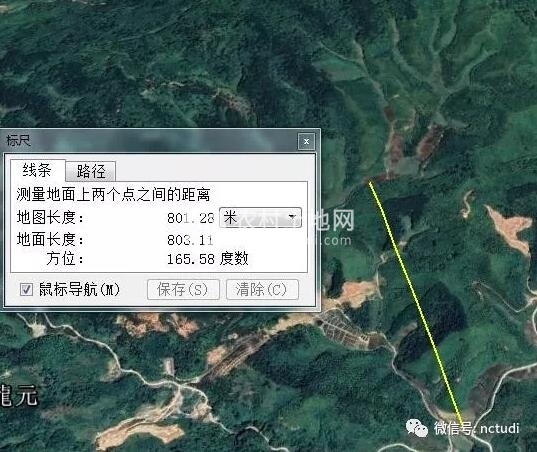Select the 线条 tab
The height and width of the screenshot is (452, 537).
[x=37, y=170]
